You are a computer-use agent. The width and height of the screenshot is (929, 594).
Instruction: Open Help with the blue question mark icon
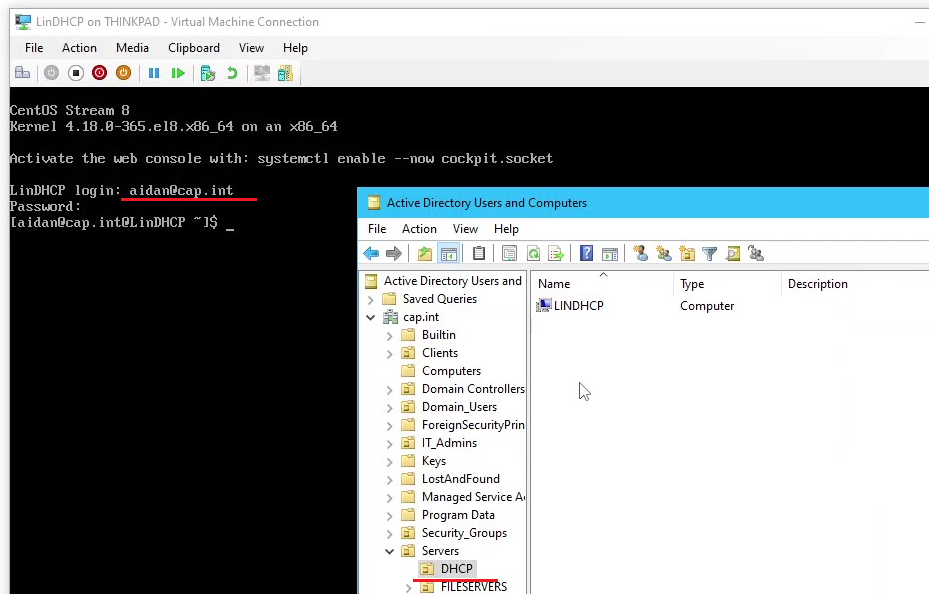tap(587, 253)
